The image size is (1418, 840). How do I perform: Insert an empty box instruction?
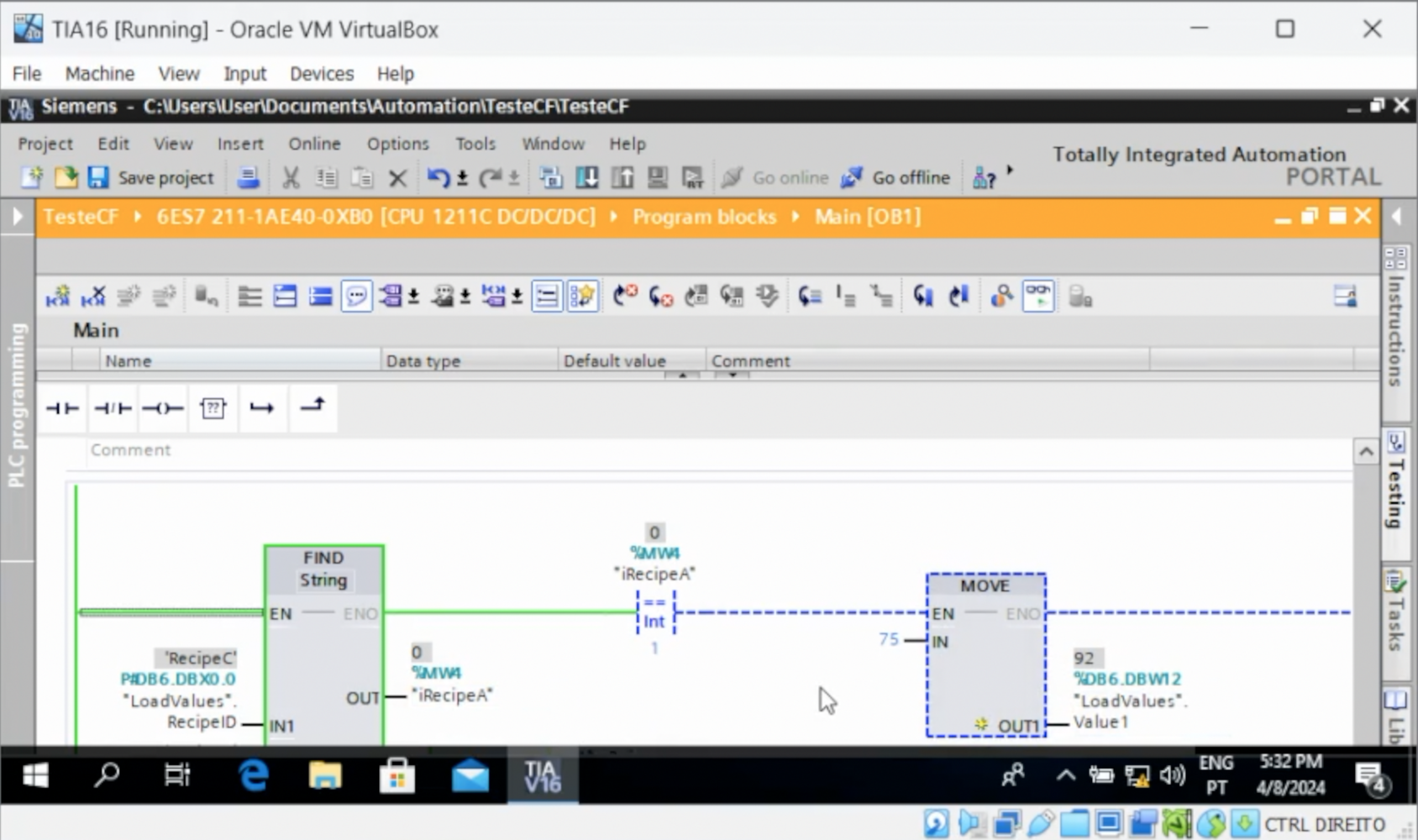point(213,408)
